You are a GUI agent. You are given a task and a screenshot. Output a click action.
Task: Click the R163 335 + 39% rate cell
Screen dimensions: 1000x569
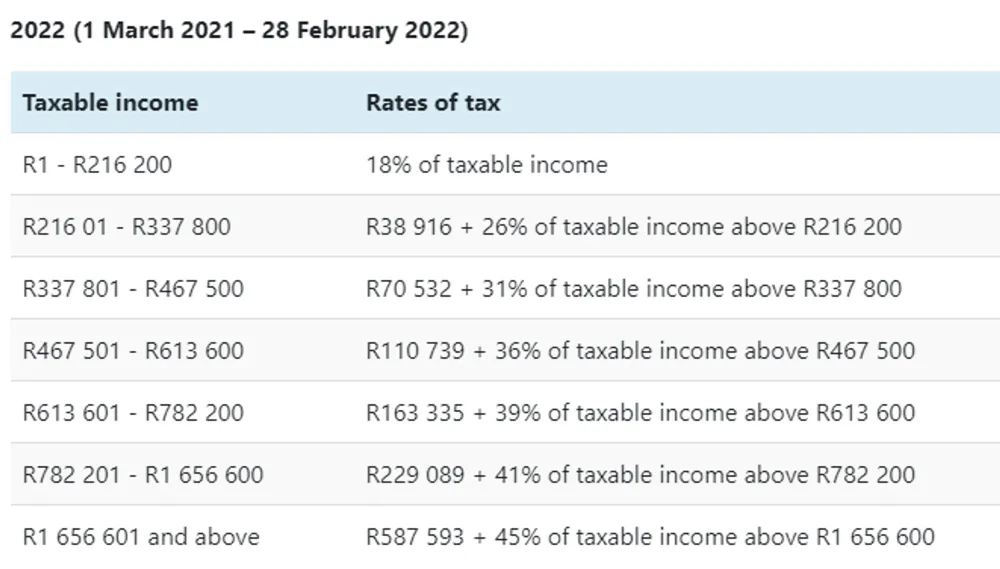click(640, 412)
